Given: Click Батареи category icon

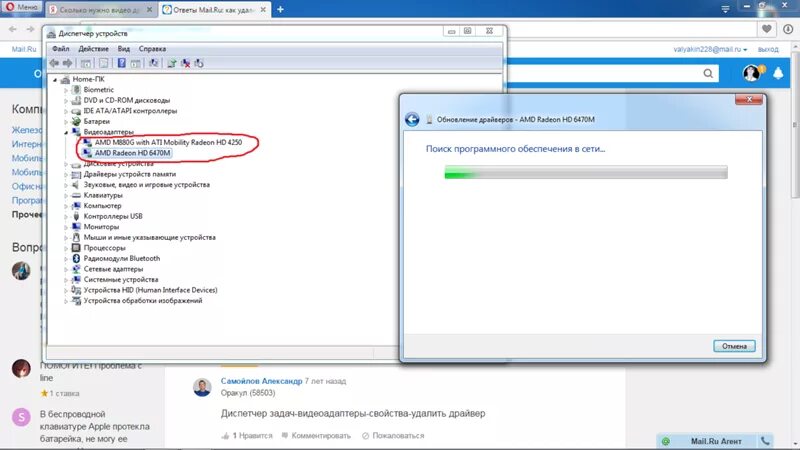Looking at the screenshot, I should coord(76,121).
